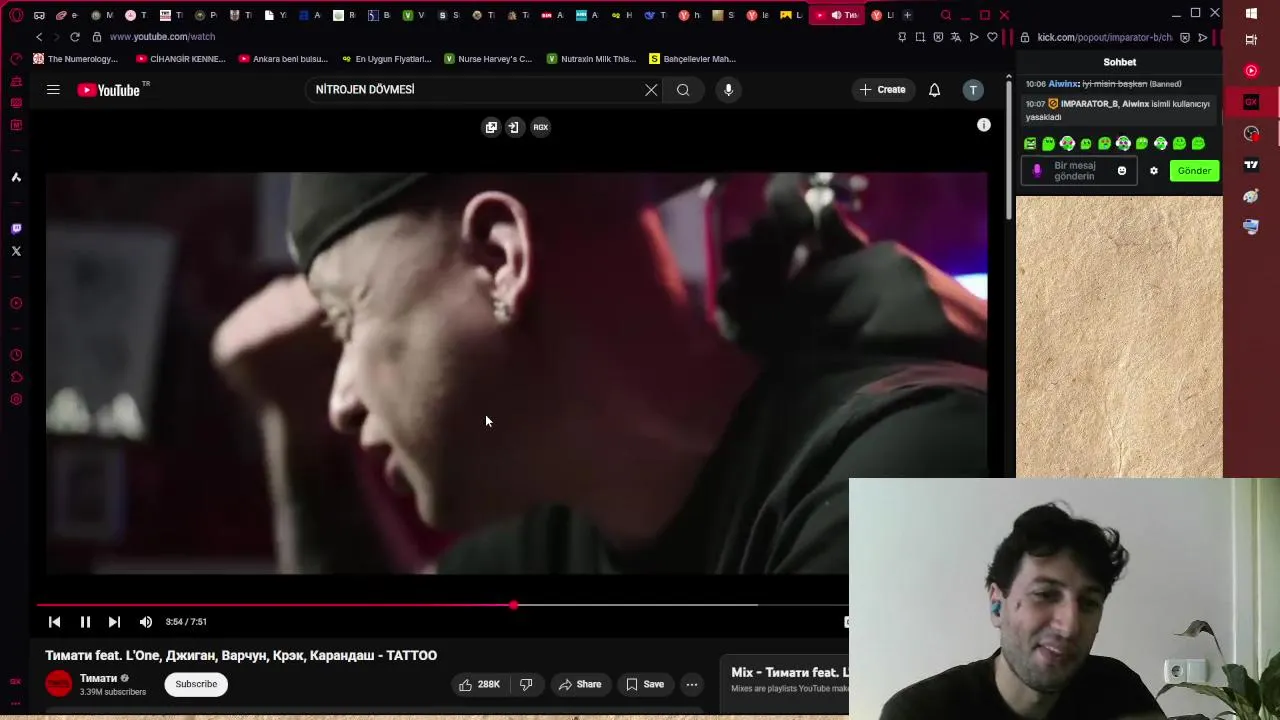Send chat message with Gönder button

[1194, 171]
